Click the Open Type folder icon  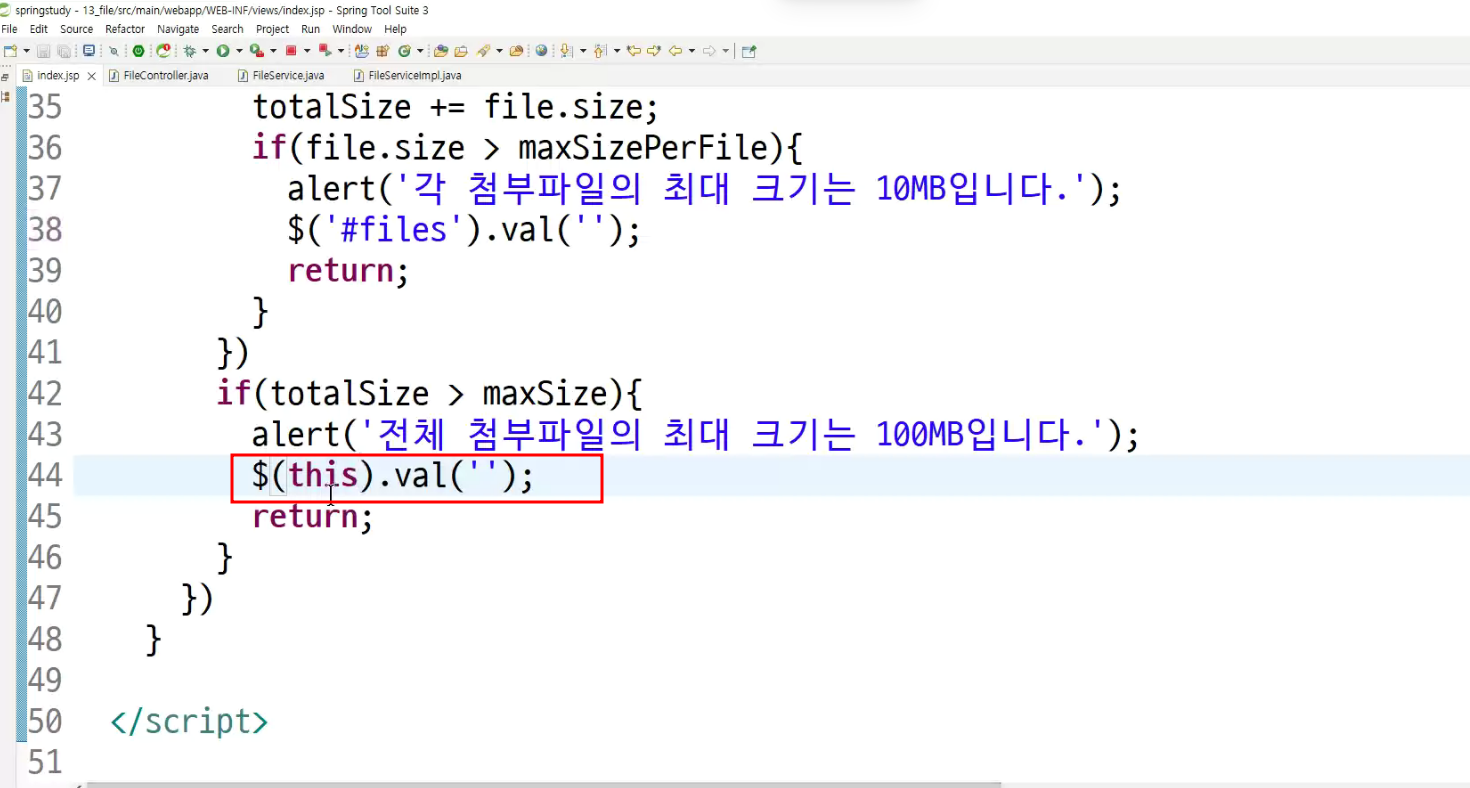click(x=440, y=50)
